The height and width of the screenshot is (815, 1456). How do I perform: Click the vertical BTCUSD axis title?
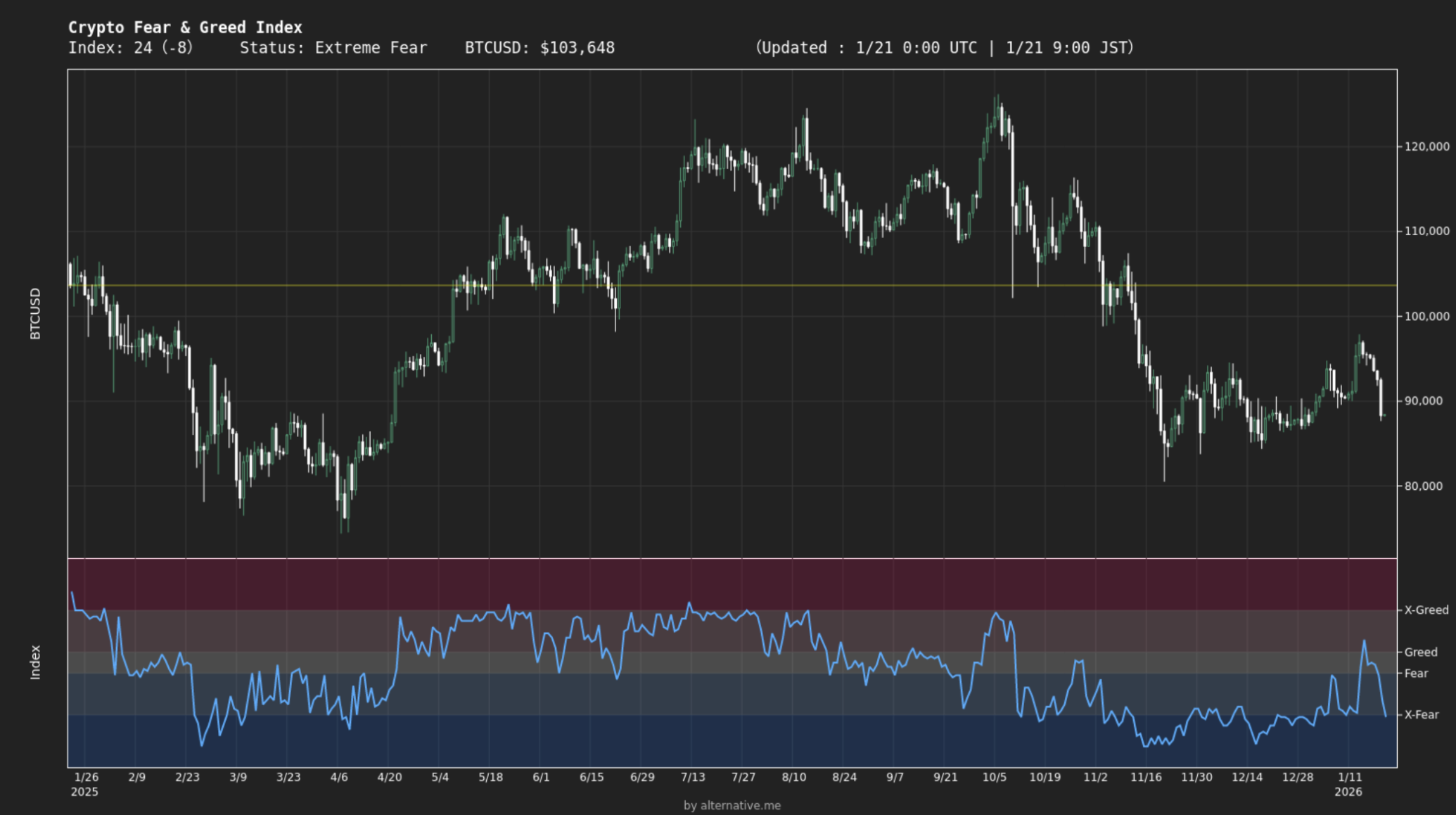click(x=35, y=313)
